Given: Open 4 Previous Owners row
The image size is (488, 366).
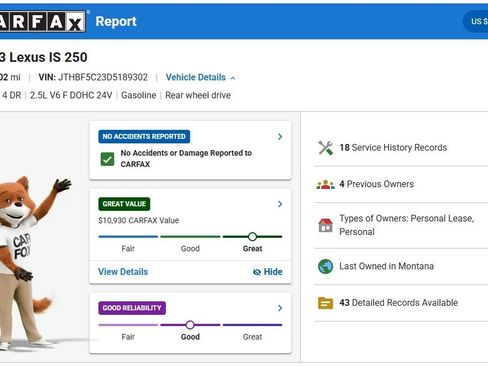Looking at the screenshot, I should point(401,184).
